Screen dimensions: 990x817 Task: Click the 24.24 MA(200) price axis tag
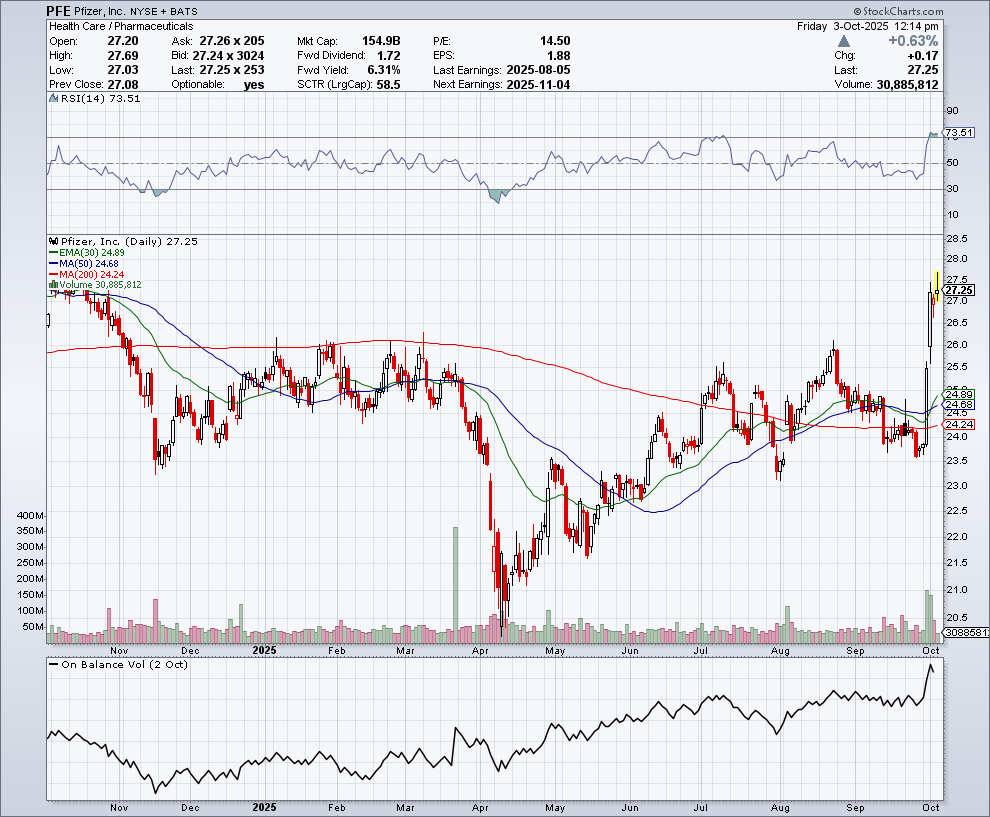(958, 425)
